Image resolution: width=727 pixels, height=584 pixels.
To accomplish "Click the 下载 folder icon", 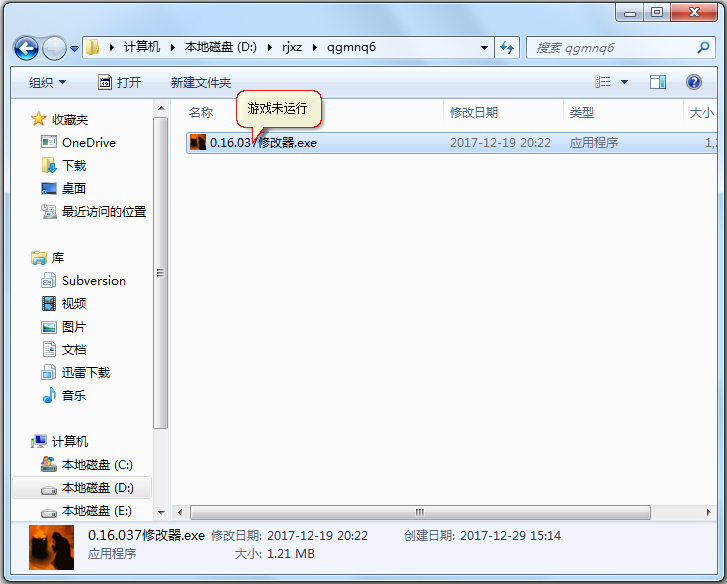I will (49, 165).
